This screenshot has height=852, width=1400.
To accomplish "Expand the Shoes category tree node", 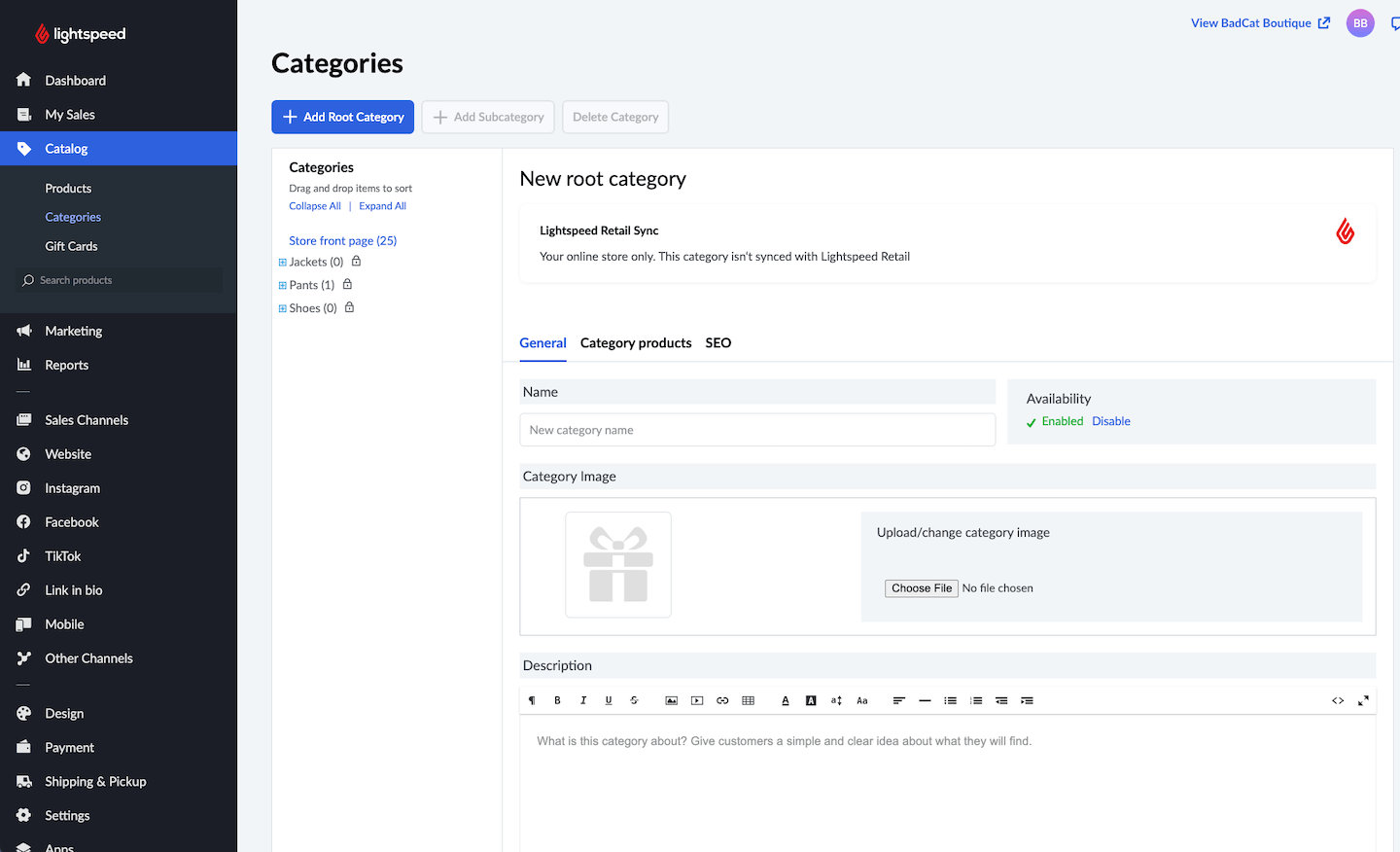I will tap(283, 308).
